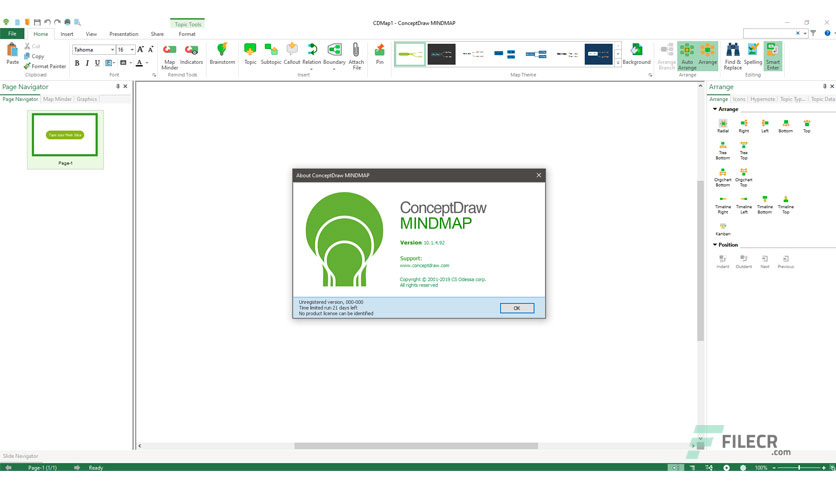The width and height of the screenshot is (836, 484).
Task: Select Timeline Top layout
Action: (x=785, y=205)
